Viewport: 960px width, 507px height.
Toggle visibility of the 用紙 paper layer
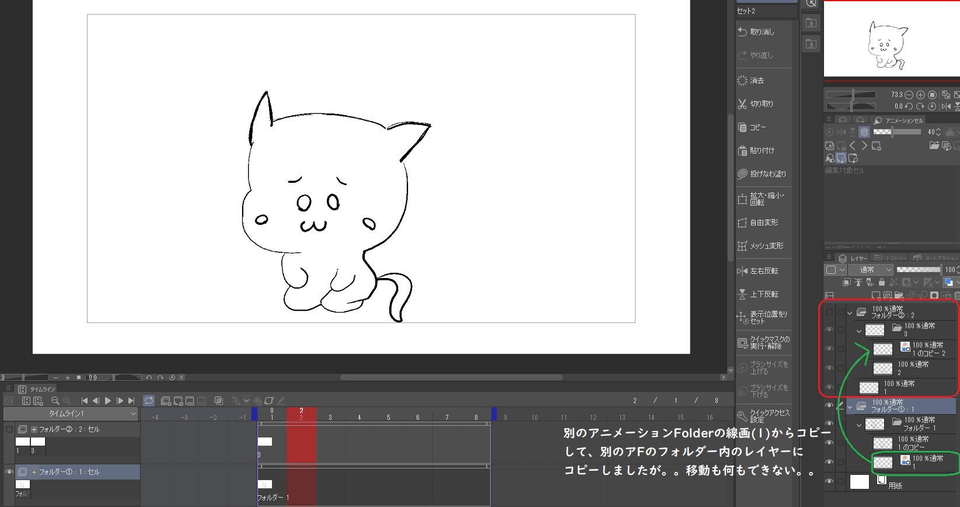(829, 482)
